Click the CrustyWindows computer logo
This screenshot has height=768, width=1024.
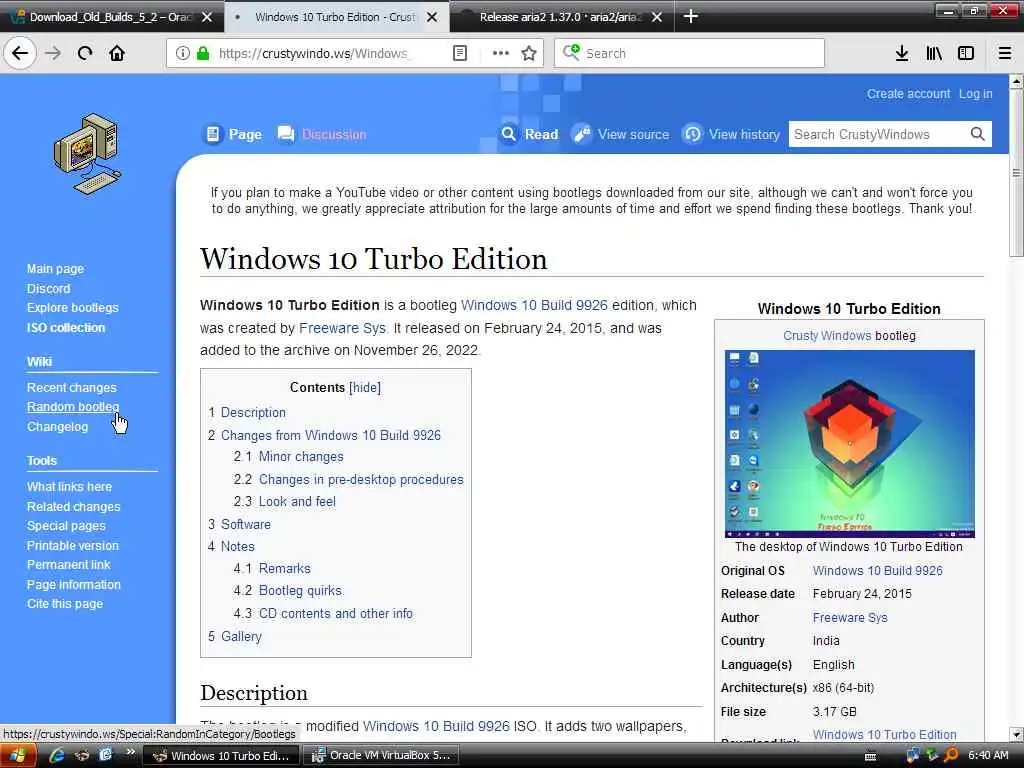(x=87, y=154)
